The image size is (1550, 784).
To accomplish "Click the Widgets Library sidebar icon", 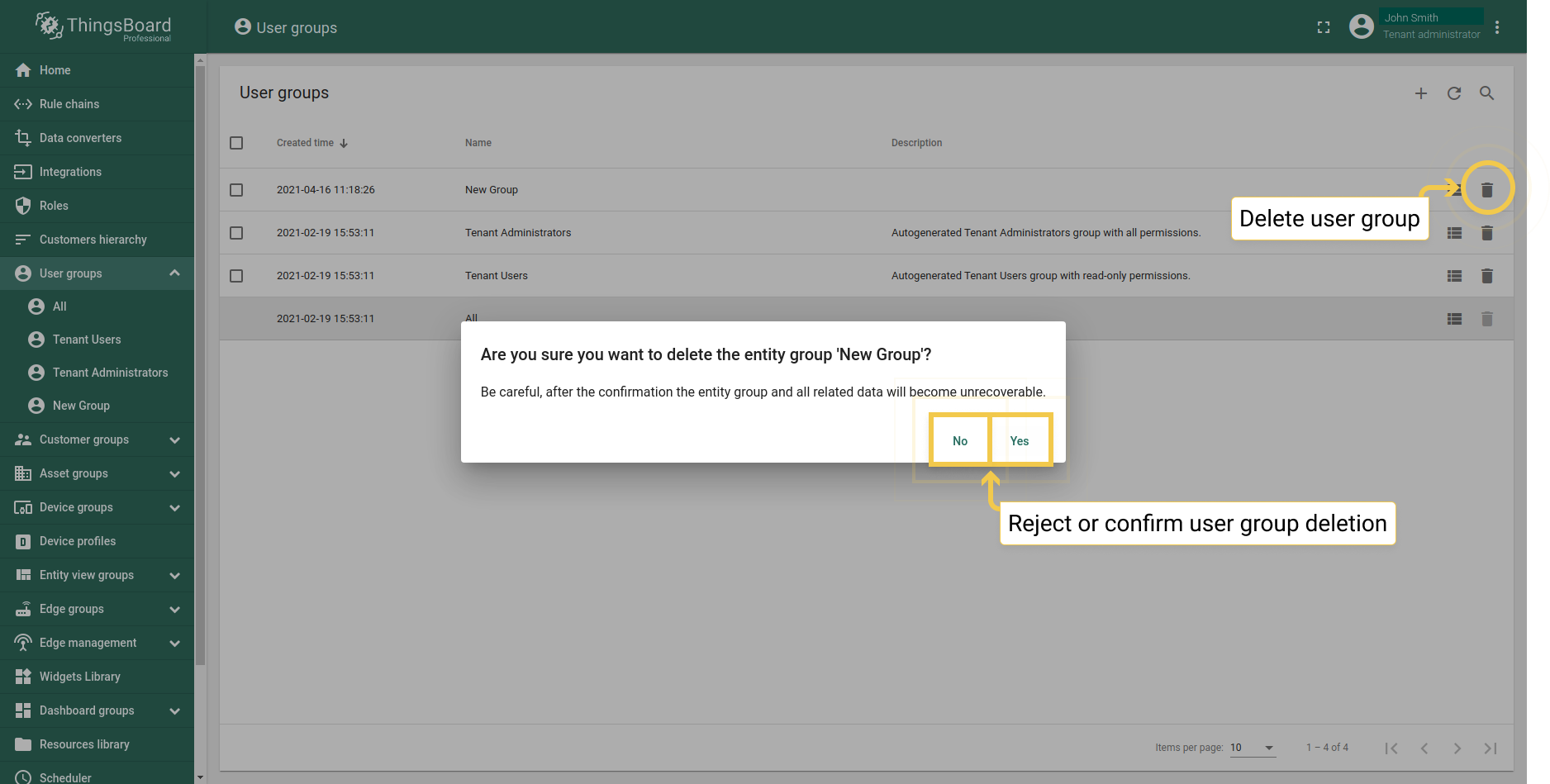I will 23,677.
